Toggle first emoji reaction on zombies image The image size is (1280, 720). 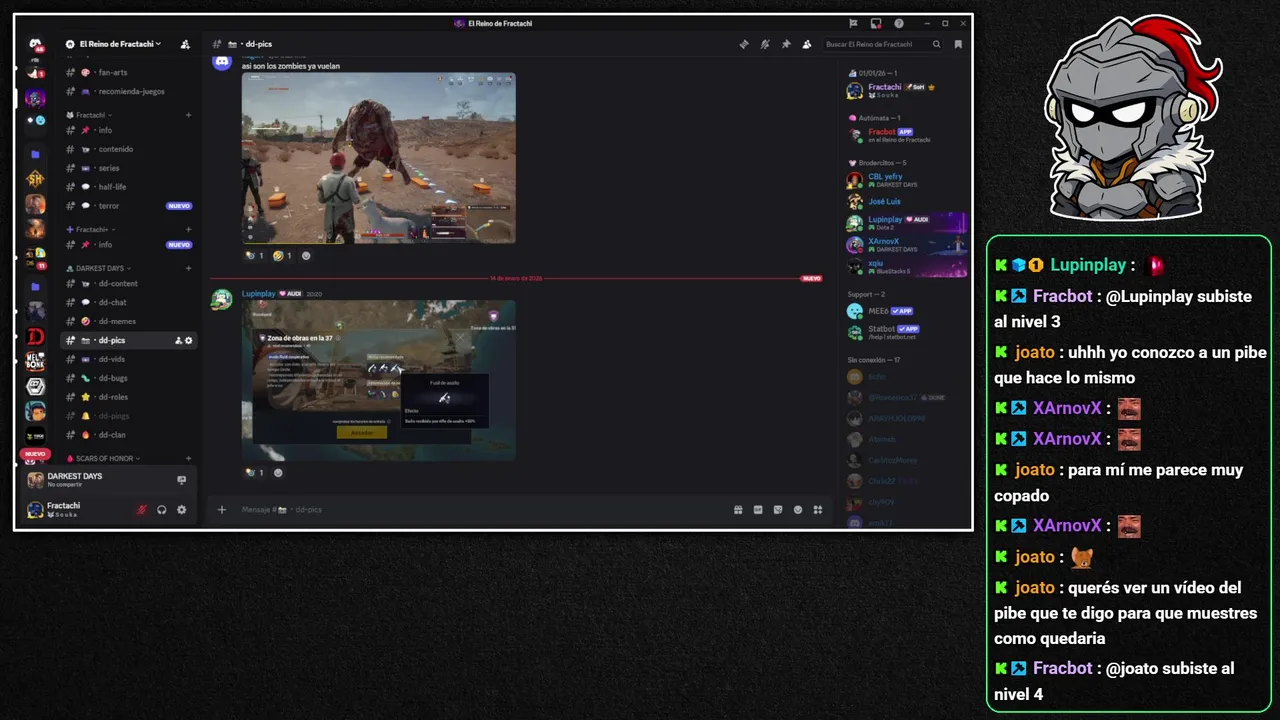254,256
